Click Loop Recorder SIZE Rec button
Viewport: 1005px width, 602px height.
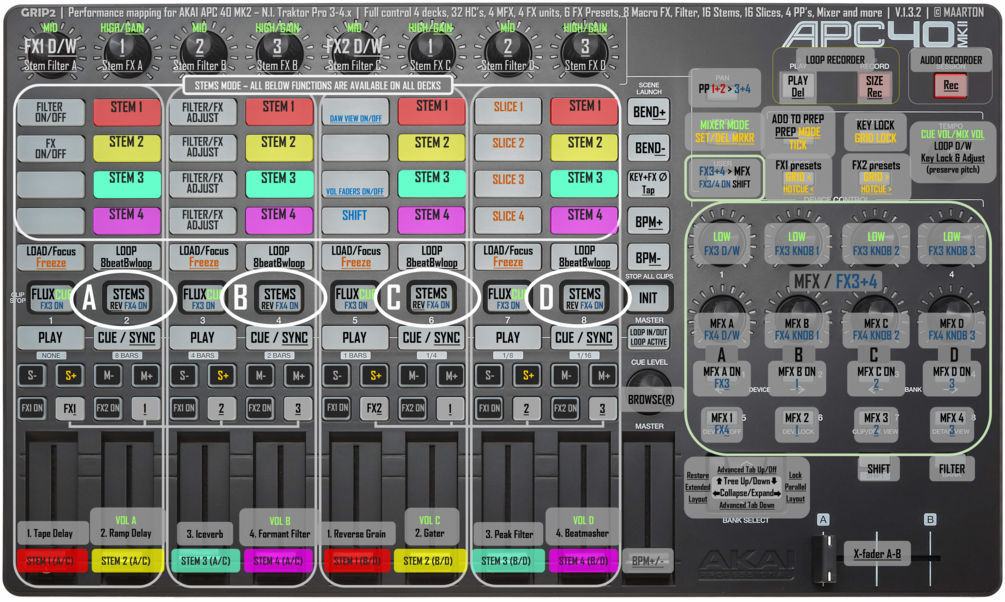click(x=874, y=87)
